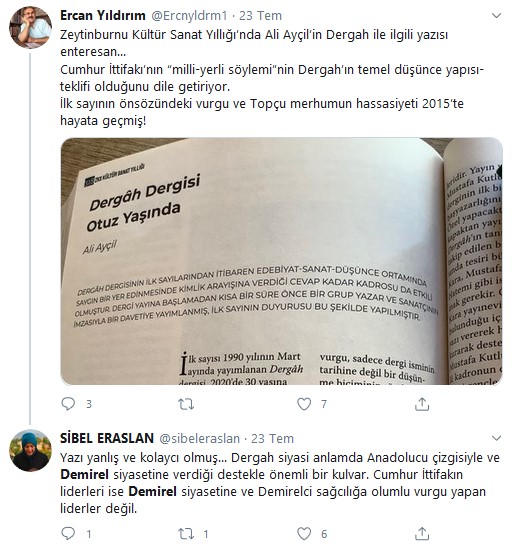Like Ercan Yıldırım's tweet
This screenshot has width=515, height=548.
click(x=304, y=404)
